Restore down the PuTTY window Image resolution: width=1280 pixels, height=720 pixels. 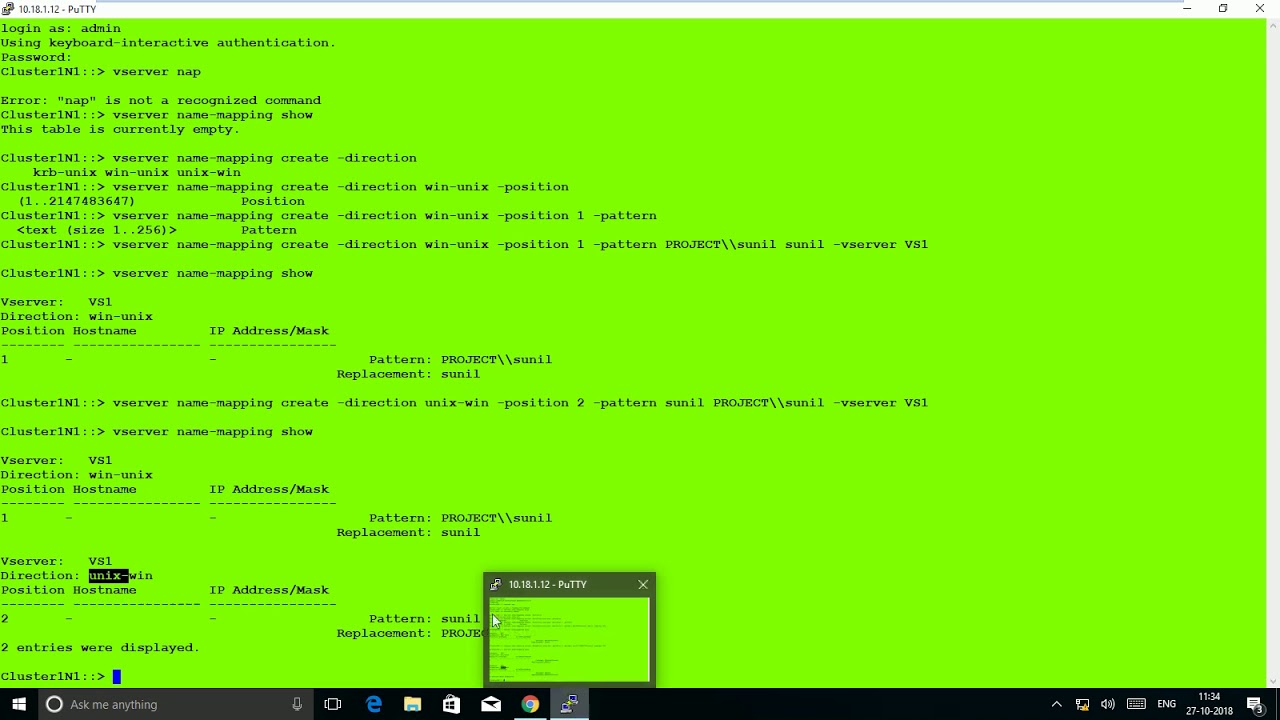tap(1223, 9)
